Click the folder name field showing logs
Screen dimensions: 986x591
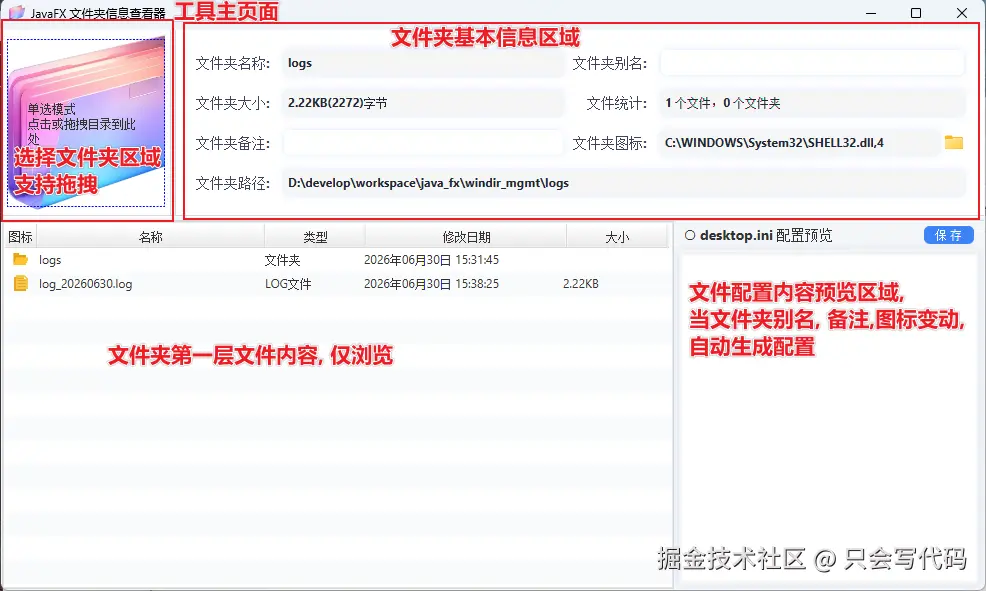423,63
